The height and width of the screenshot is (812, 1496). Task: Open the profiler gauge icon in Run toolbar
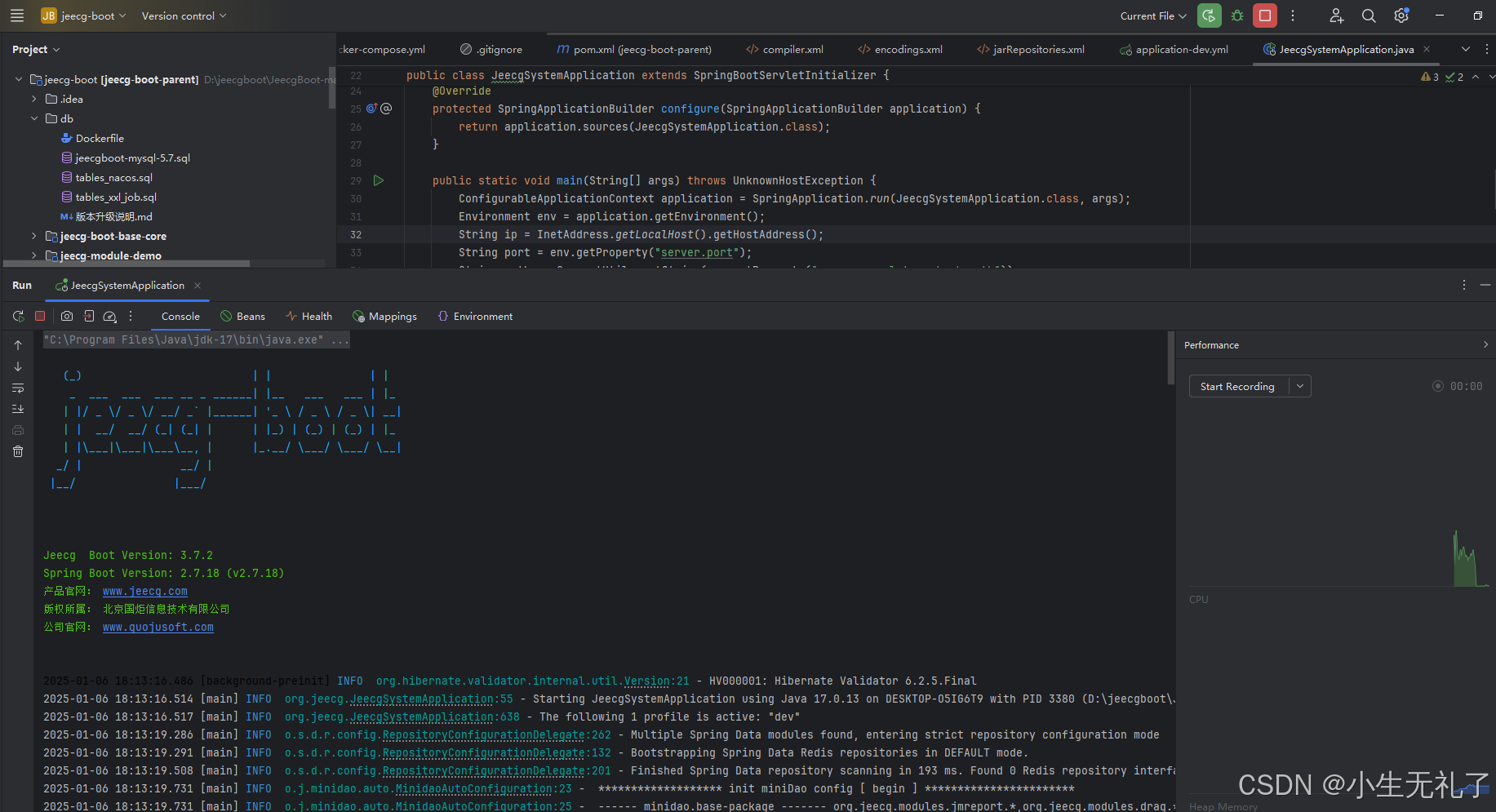(110, 316)
